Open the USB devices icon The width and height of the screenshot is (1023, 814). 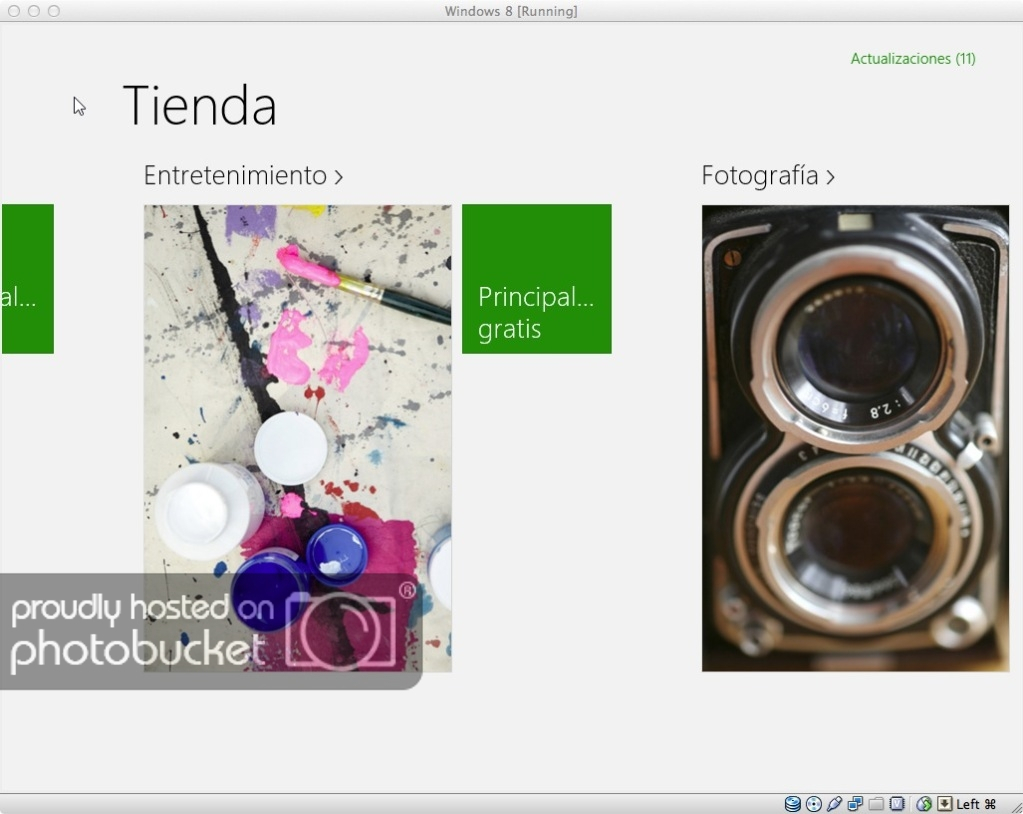click(x=834, y=804)
